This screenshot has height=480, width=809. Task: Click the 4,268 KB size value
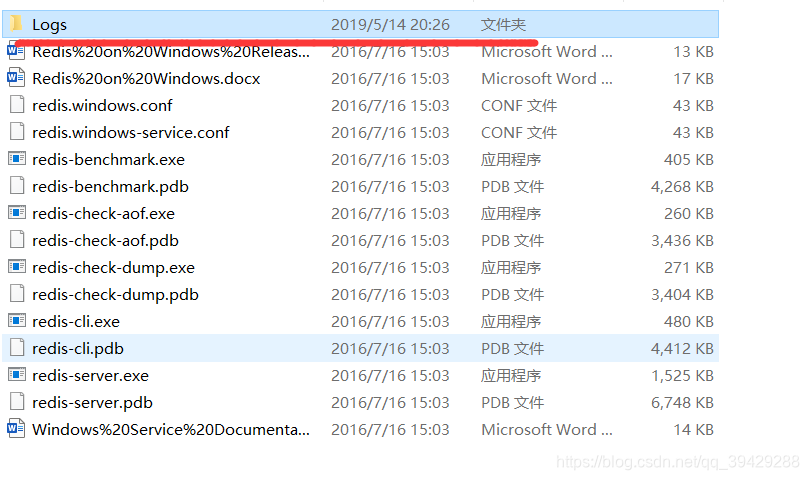[682, 186]
